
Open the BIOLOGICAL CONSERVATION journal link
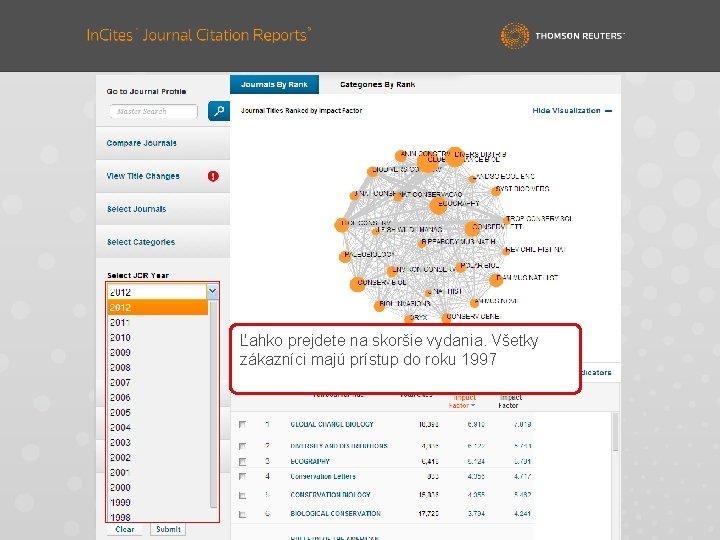335,514
